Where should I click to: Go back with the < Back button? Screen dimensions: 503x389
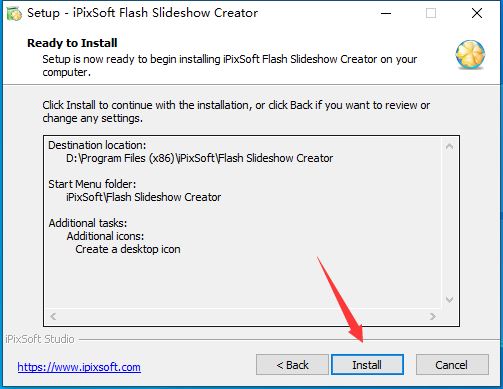click(292, 365)
